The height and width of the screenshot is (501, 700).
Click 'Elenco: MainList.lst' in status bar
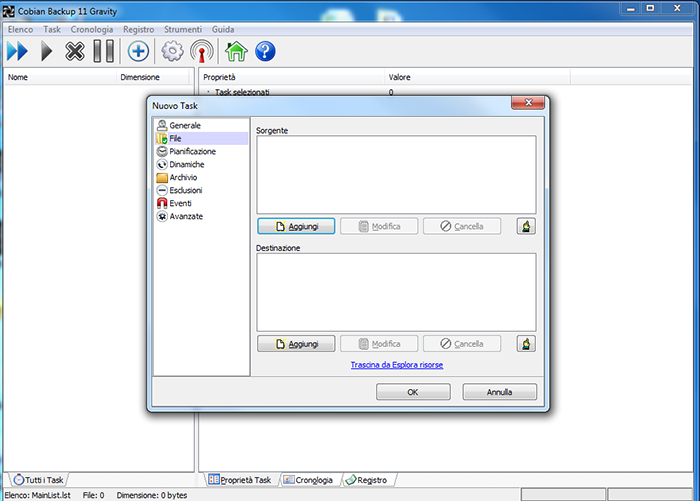tap(38, 495)
